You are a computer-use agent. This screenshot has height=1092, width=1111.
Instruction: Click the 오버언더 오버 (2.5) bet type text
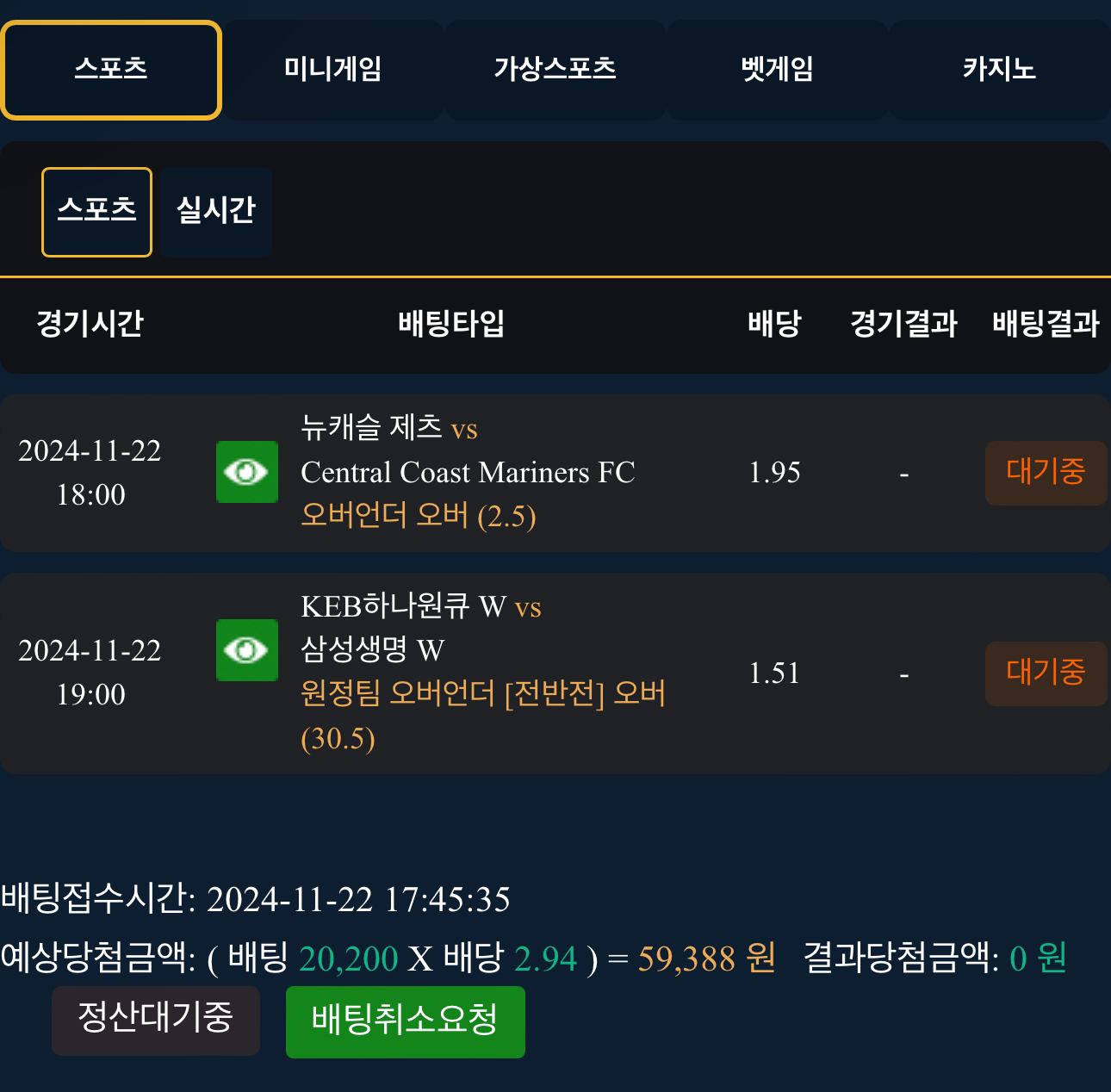419,516
